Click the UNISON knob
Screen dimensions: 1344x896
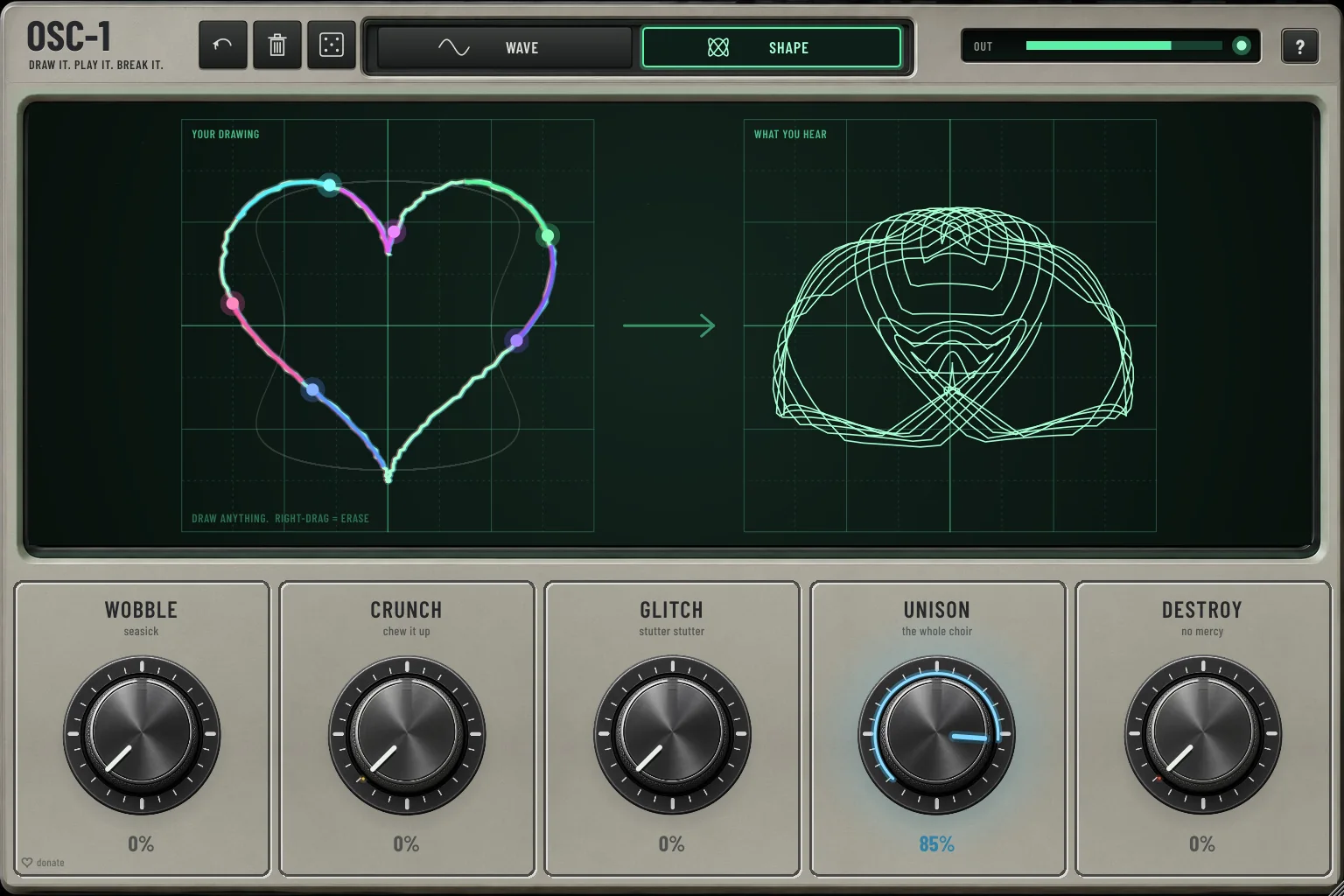click(x=937, y=734)
